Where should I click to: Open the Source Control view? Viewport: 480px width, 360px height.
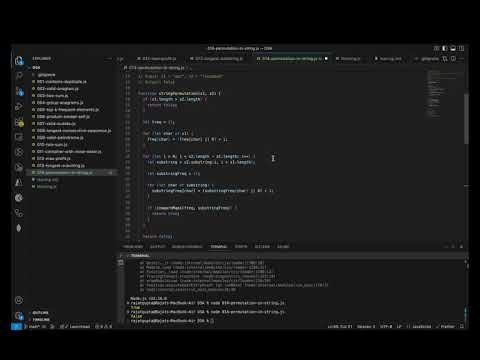19,91
